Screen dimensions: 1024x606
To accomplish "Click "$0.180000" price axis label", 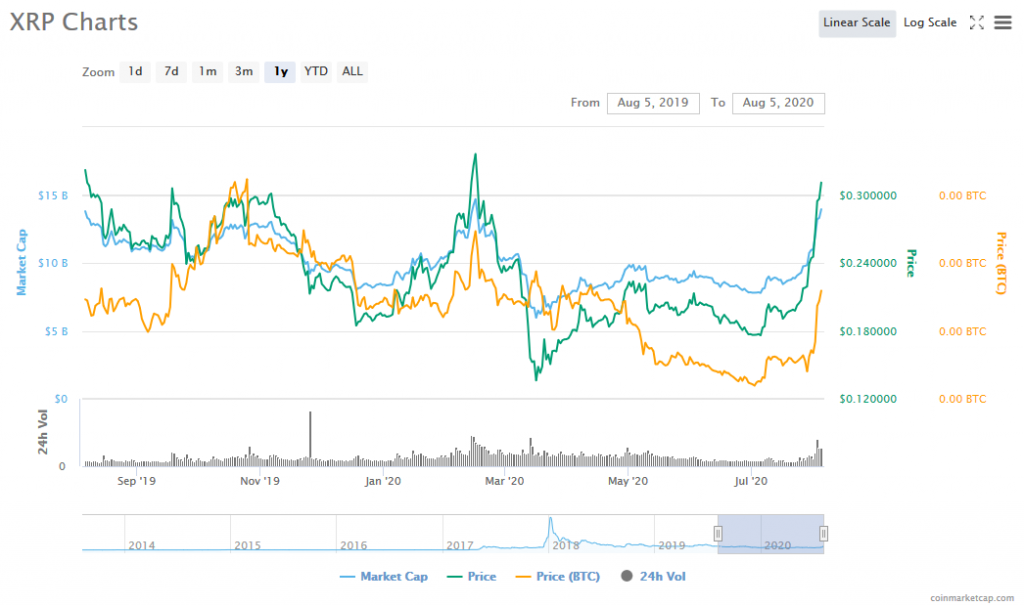I will pos(868,331).
